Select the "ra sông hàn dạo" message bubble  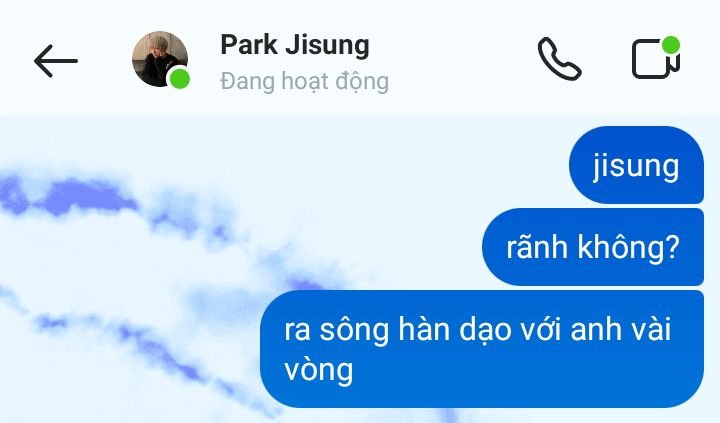pyautogui.click(x=482, y=349)
